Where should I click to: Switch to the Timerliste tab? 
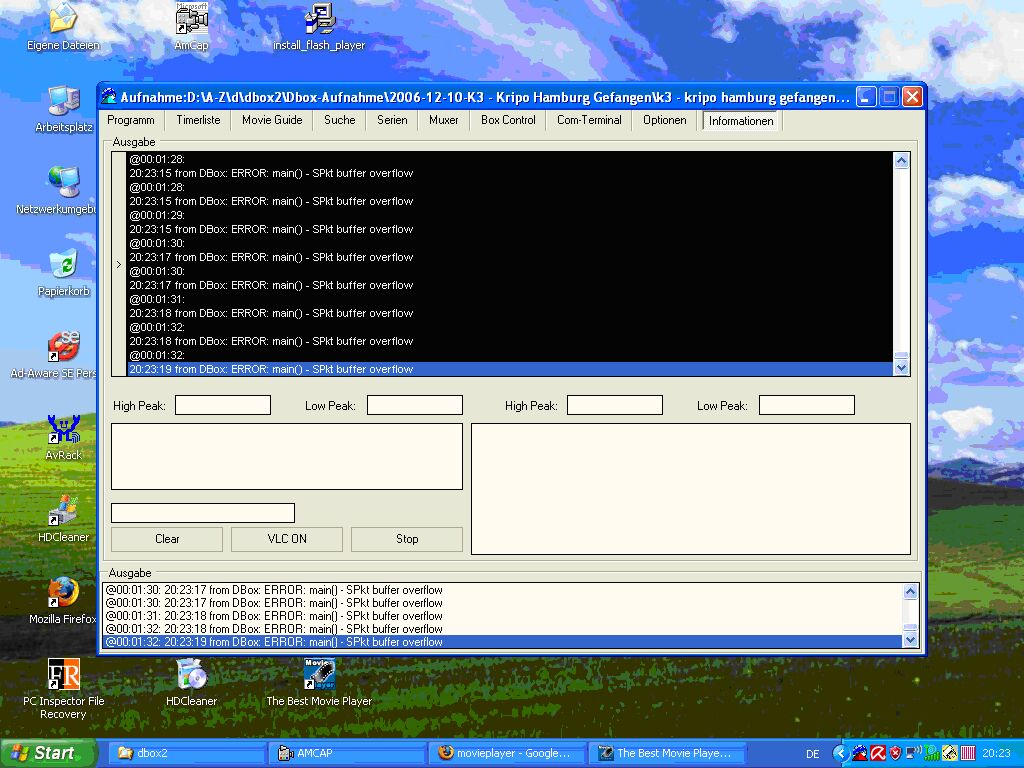click(x=198, y=120)
